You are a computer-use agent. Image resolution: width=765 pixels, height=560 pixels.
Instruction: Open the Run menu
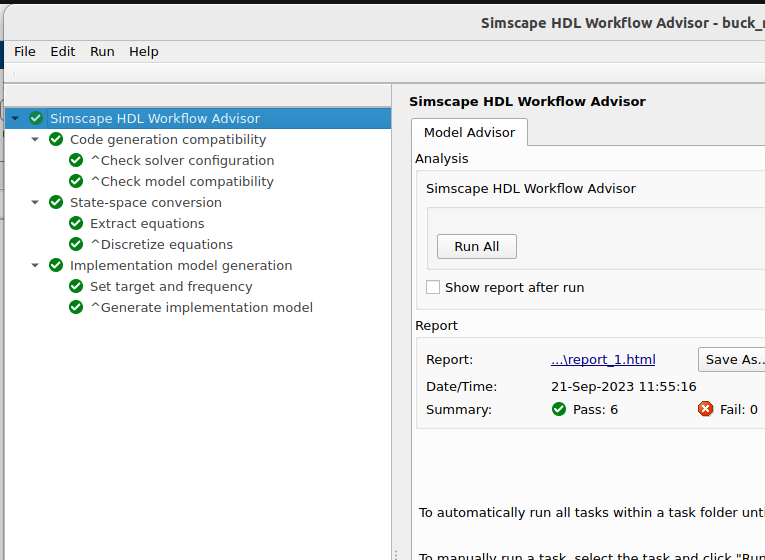coord(102,52)
